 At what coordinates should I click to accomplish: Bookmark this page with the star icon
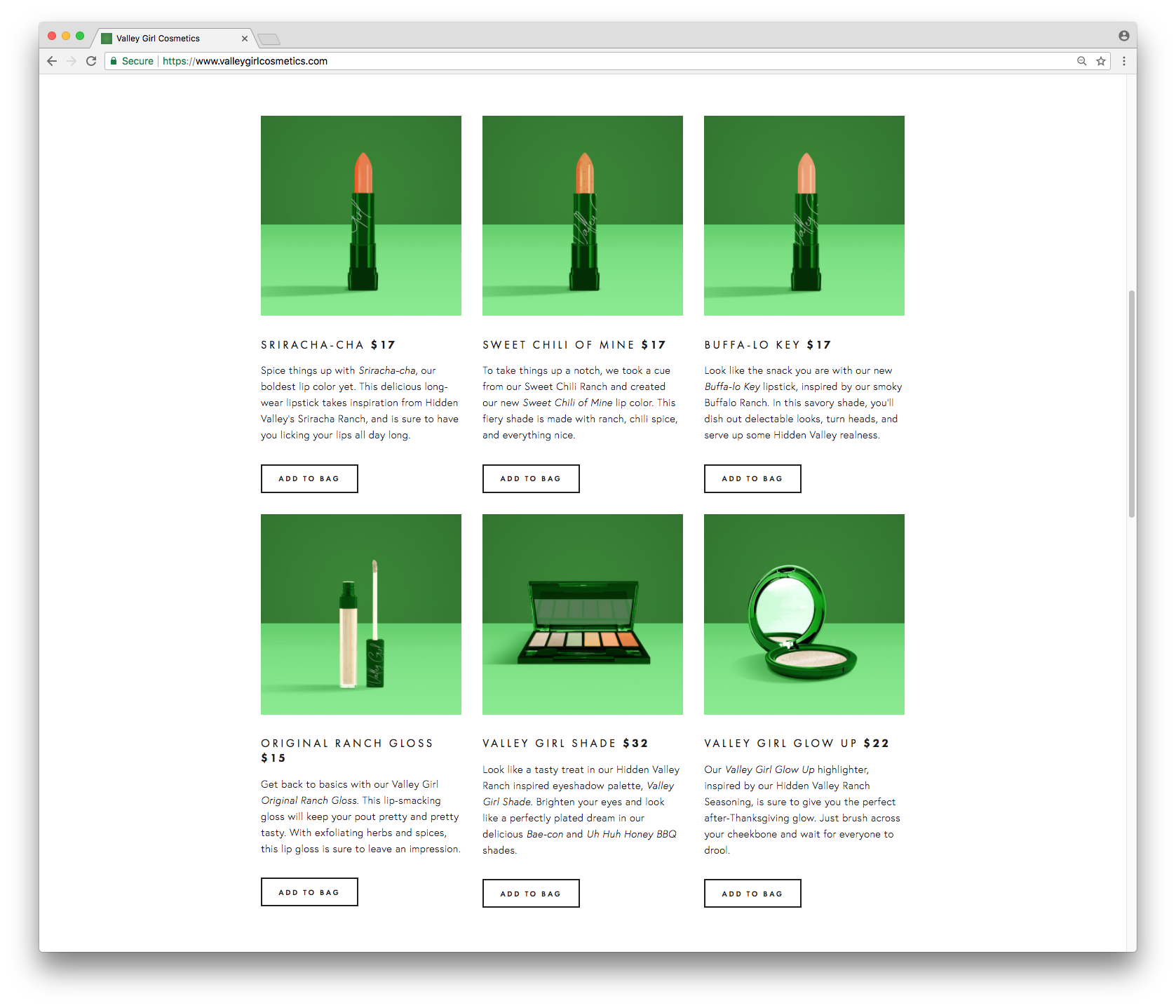click(x=1101, y=61)
